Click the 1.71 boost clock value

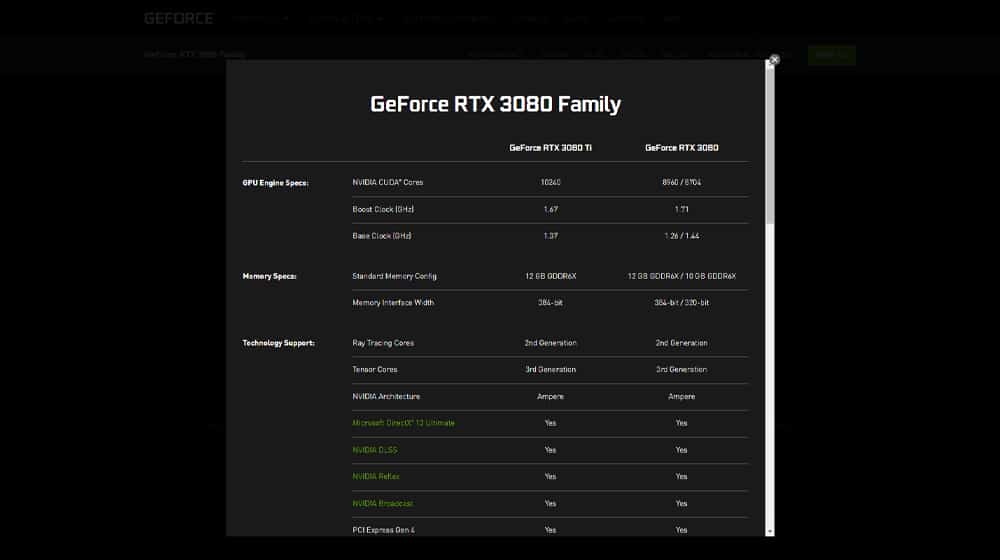pyautogui.click(x=682, y=209)
